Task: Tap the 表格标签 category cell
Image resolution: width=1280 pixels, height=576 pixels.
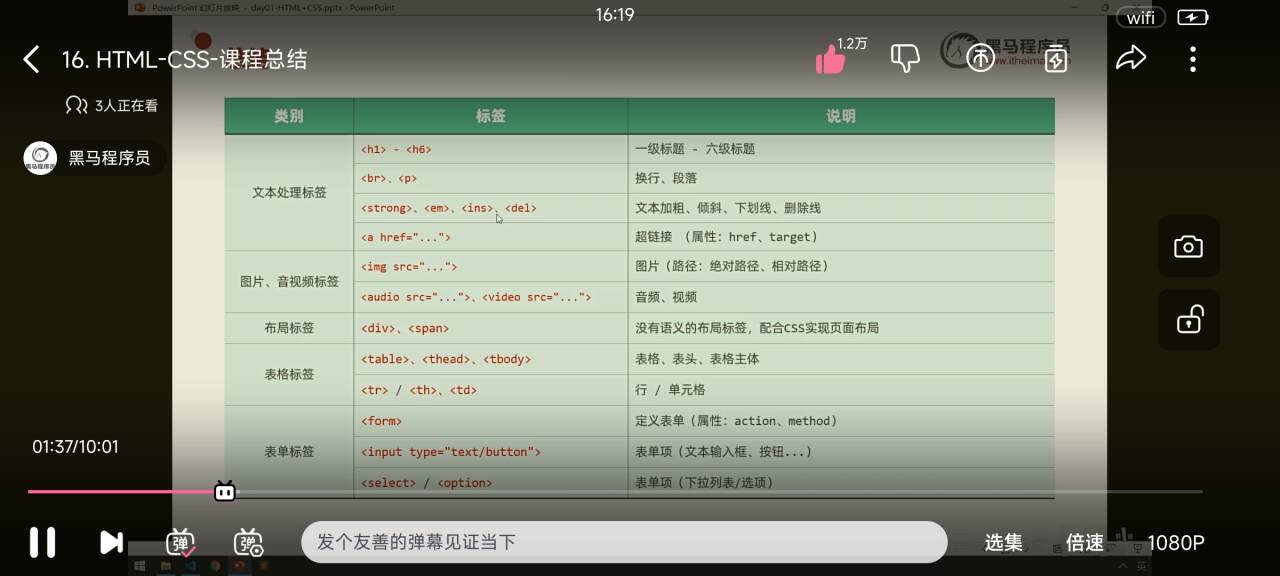Action: click(x=289, y=374)
